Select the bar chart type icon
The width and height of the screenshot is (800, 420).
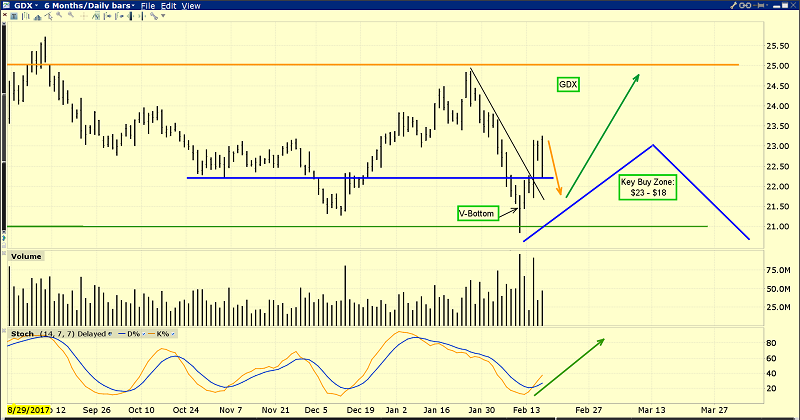(26, 16)
